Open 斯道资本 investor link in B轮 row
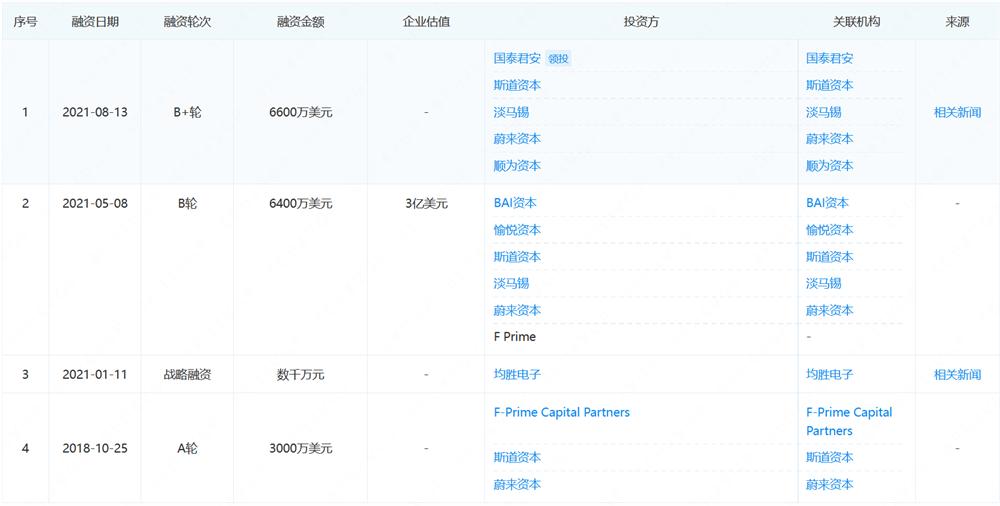The height and width of the screenshot is (506, 1000). pos(517,257)
